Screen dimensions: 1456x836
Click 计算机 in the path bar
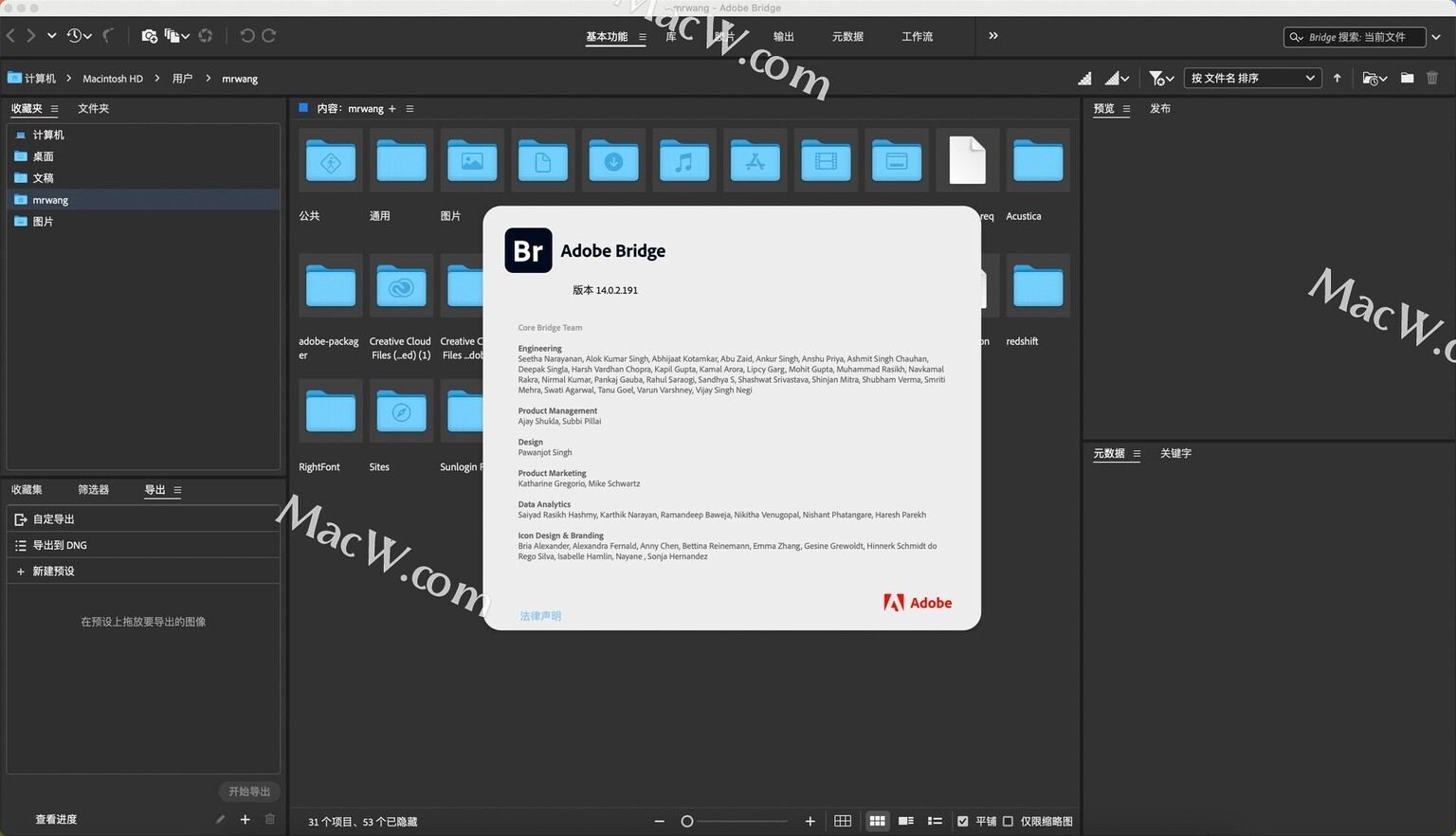(32, 79)
